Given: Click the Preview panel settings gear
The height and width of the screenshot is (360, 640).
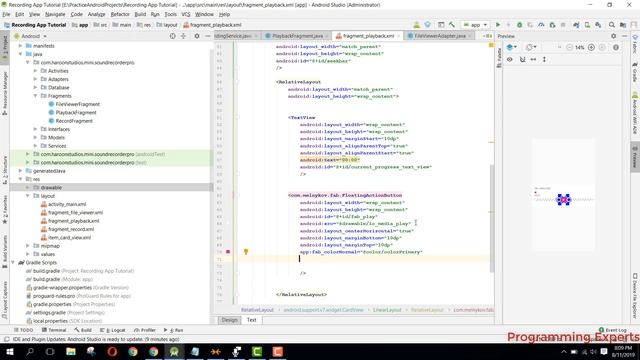Looking at the screenshot, I should (613, 36).
